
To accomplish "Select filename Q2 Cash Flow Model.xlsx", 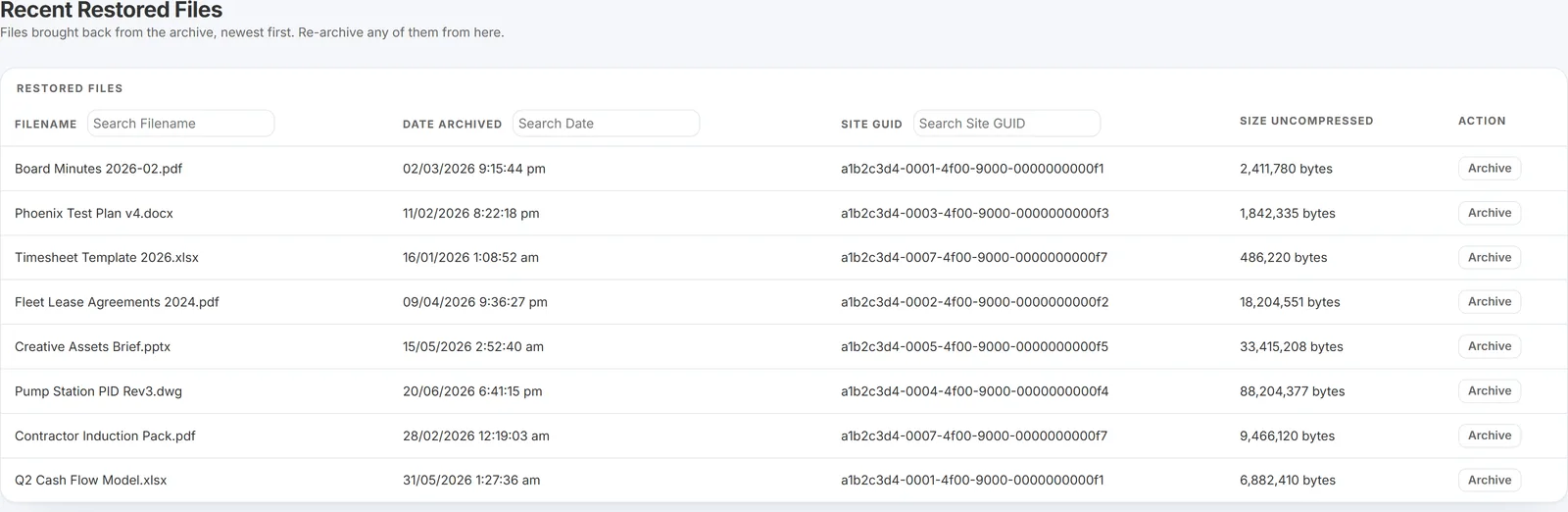I will point(90,481).
